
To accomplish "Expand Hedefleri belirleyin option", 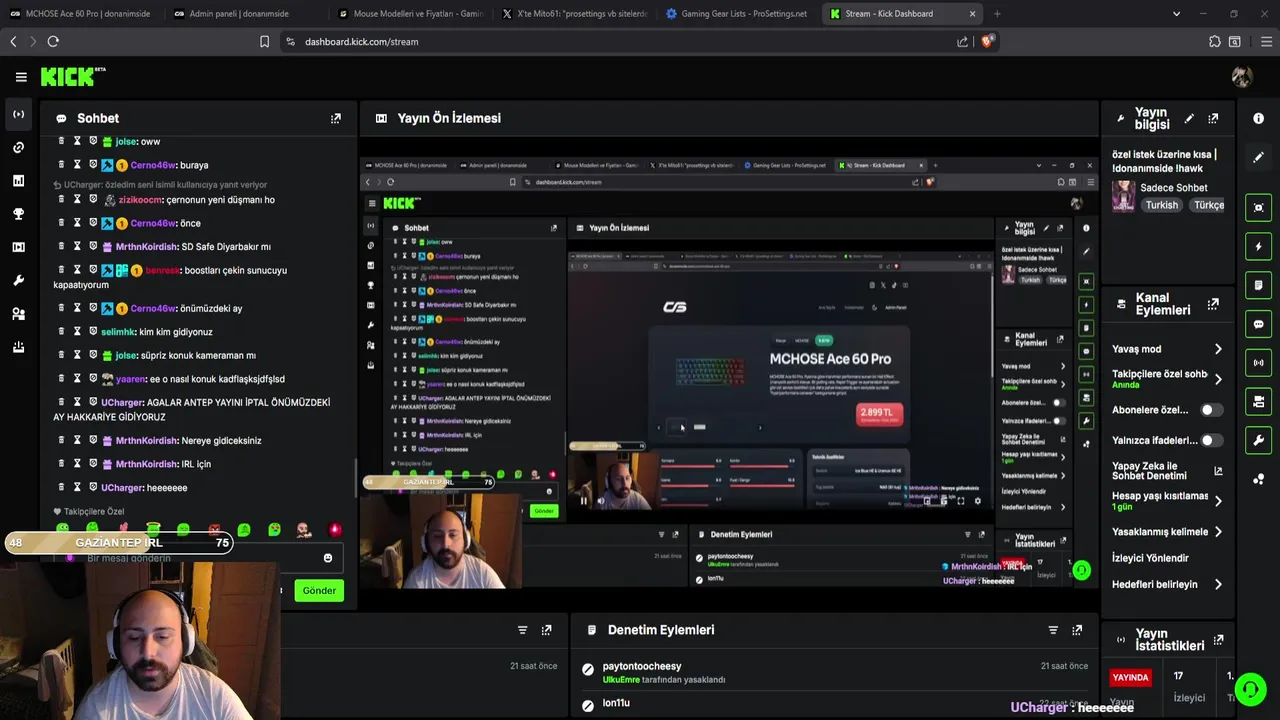I will click(x=1217, y=584).
